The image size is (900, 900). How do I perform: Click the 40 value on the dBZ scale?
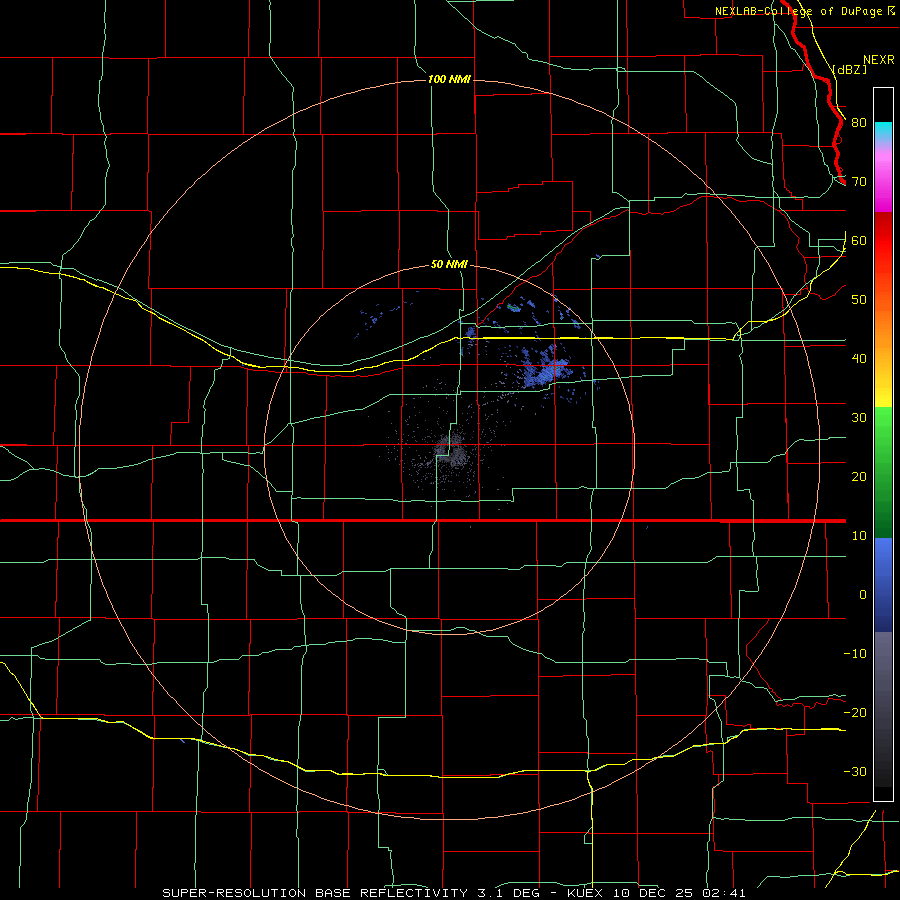tap(859, 359)
